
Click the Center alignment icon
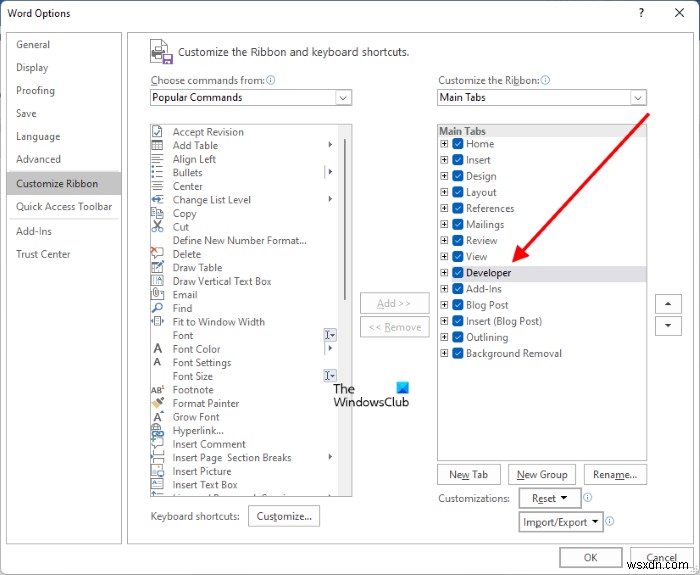pos(157,186)
